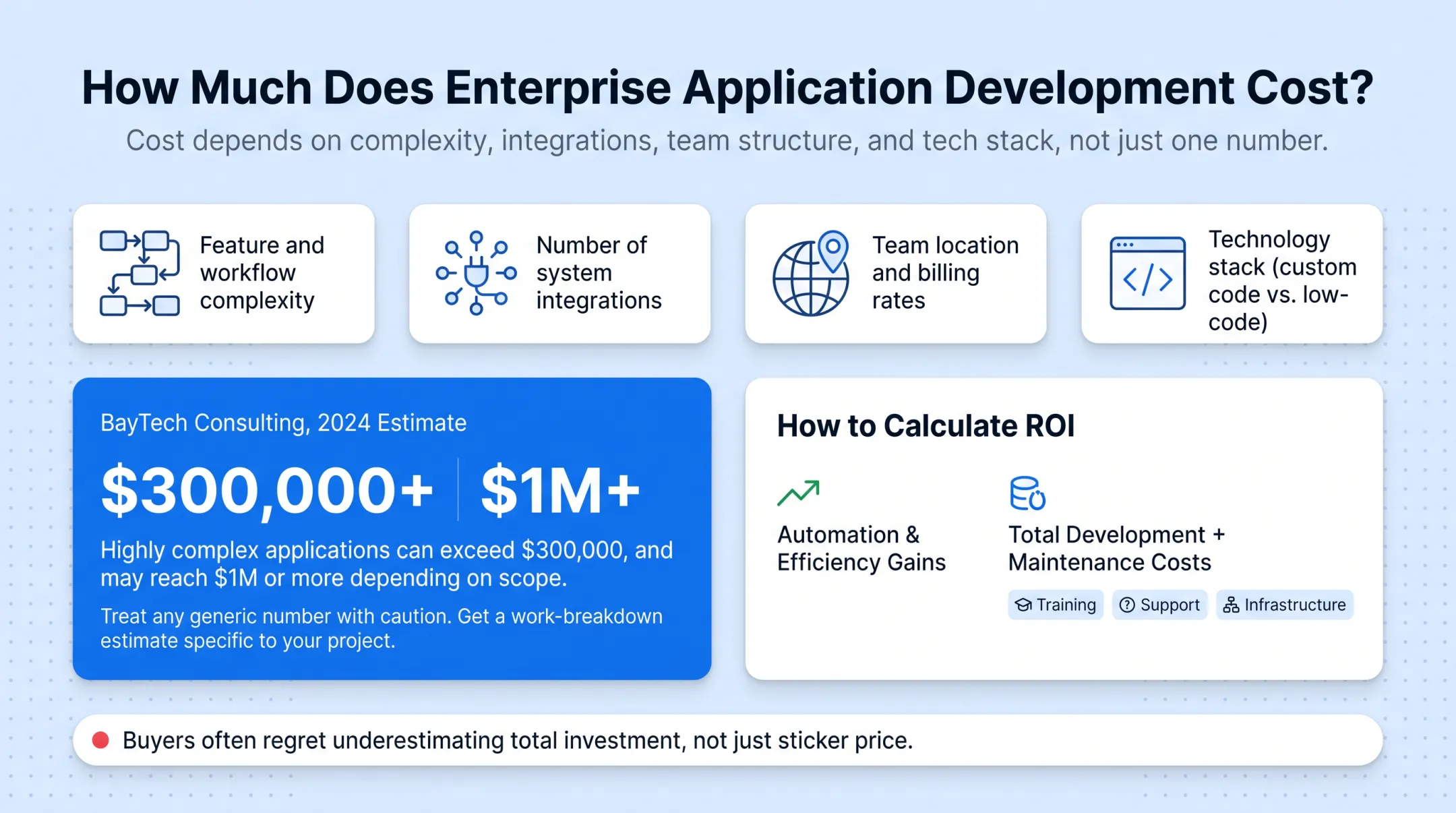Click the system integrations plug icon

476,273
